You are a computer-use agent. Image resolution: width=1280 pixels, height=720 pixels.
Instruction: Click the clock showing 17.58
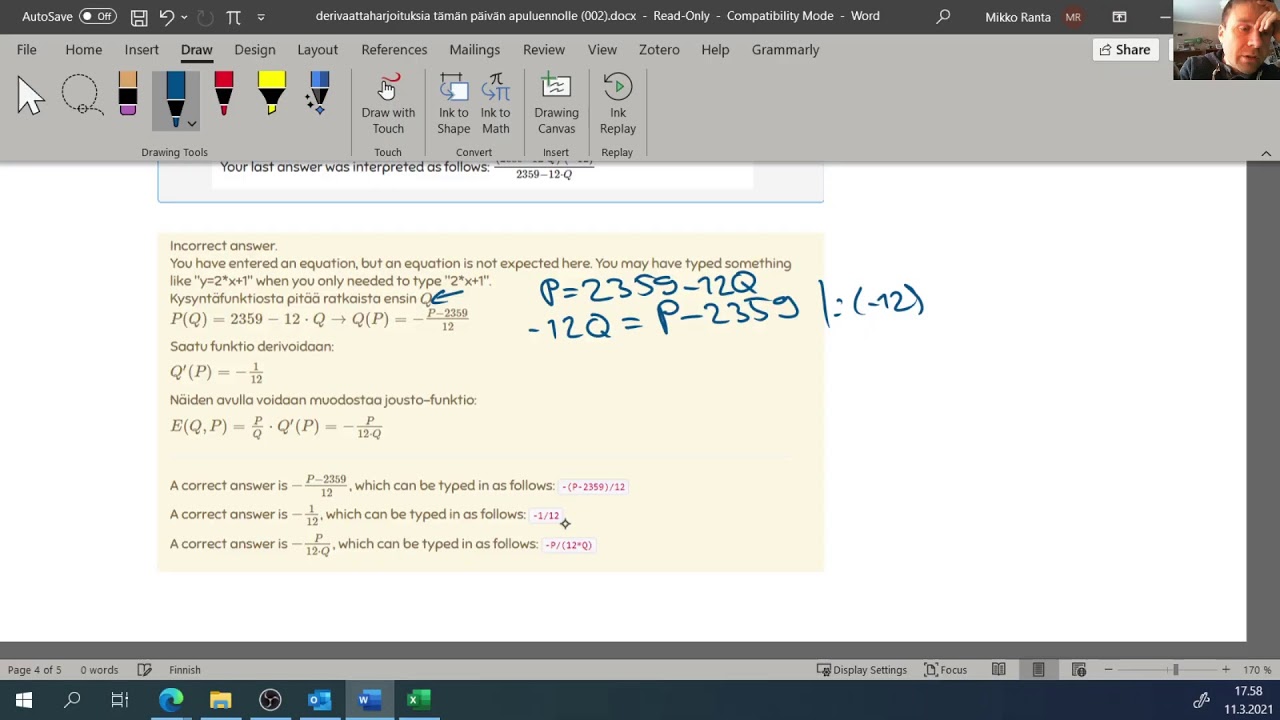1248,691
